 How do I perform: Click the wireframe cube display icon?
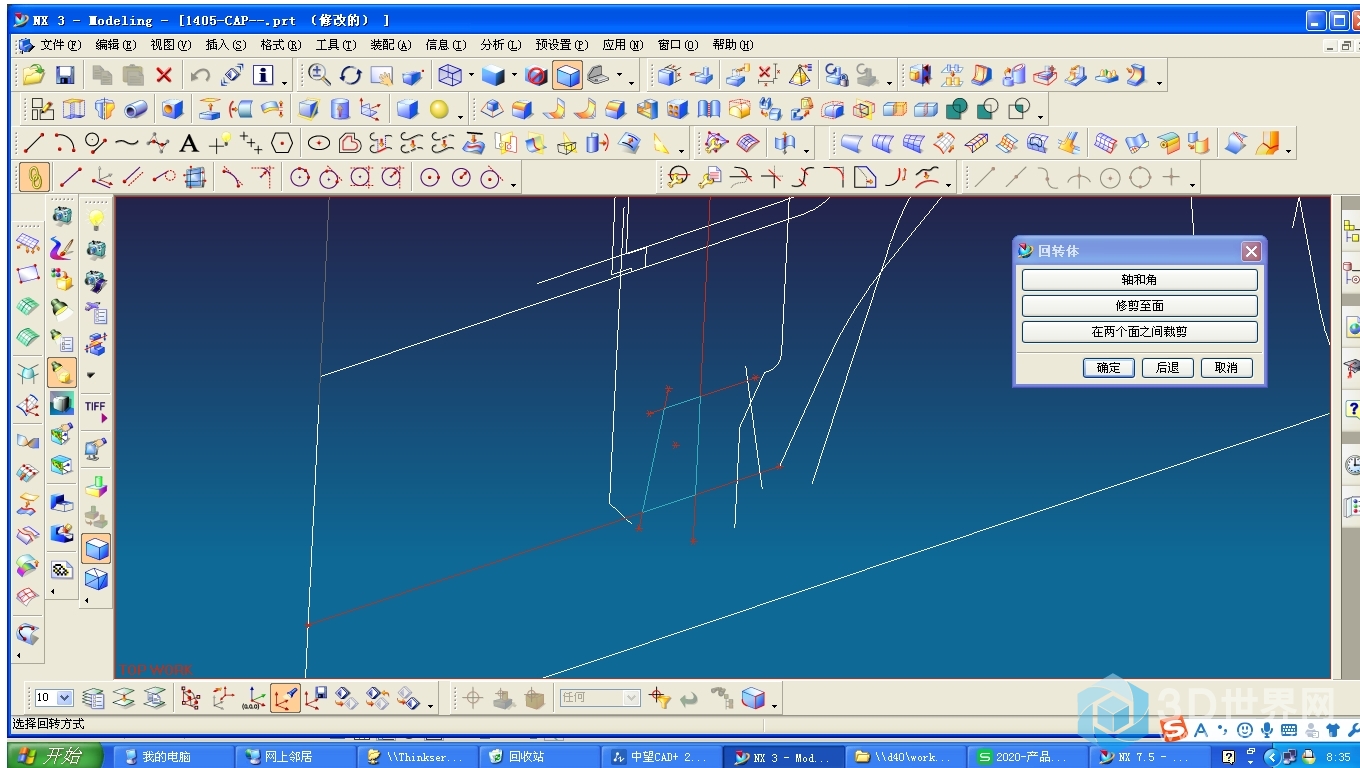[451, 75]
